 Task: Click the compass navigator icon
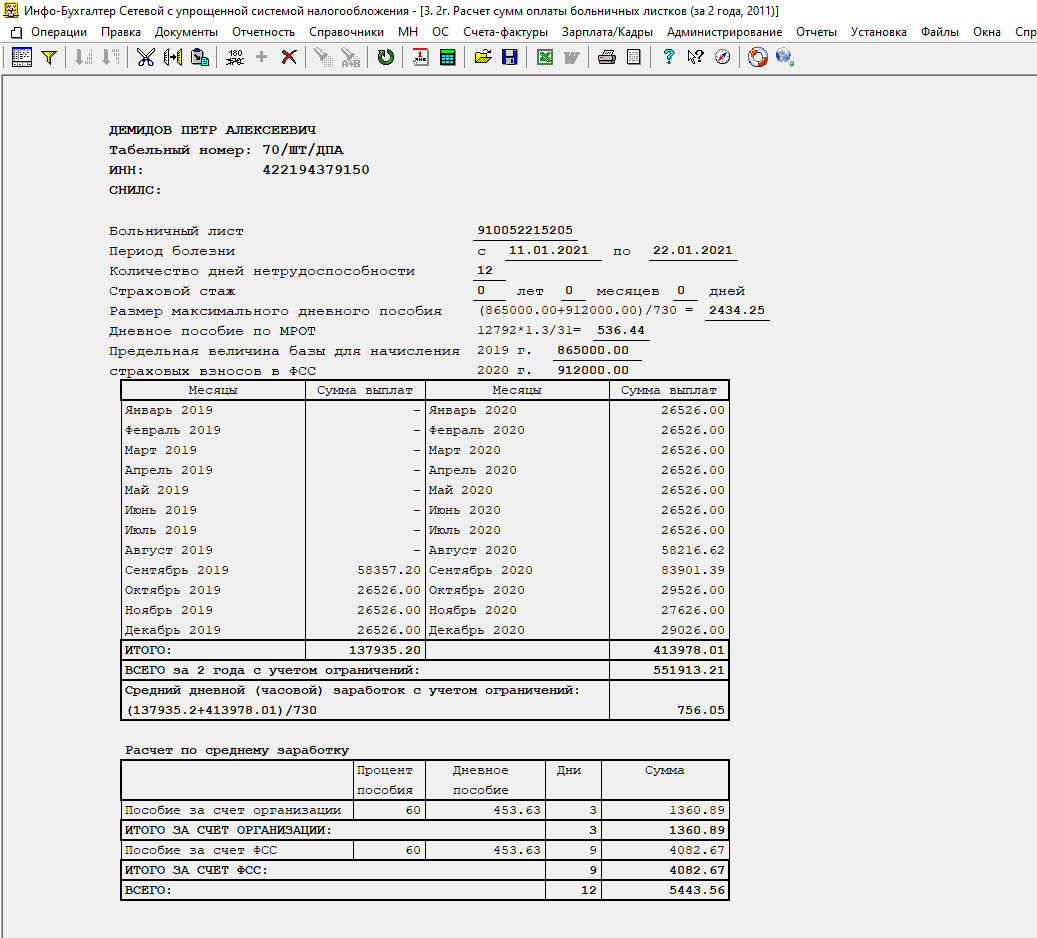click(x=723, y=58)
